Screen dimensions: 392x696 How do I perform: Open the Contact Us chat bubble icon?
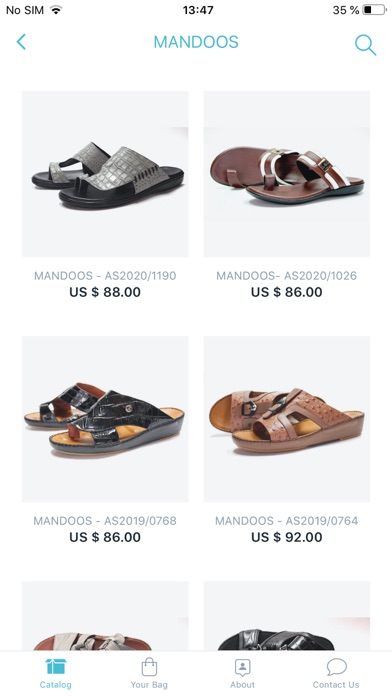click(336, 666)
